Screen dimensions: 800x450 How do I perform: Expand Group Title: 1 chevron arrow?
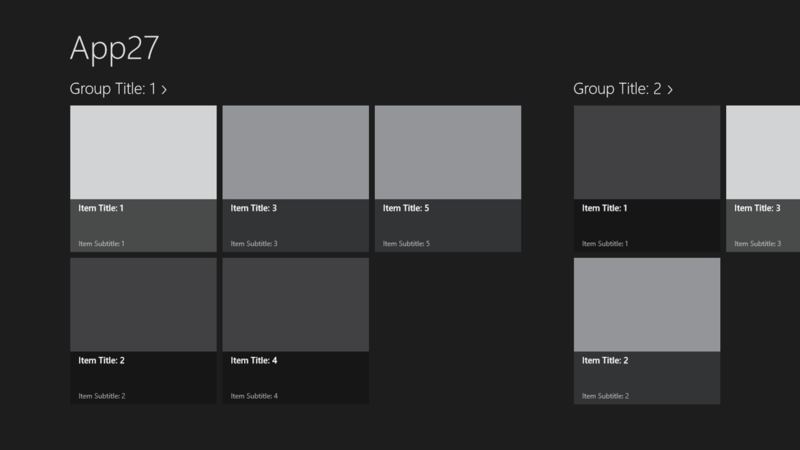(164, 90)
